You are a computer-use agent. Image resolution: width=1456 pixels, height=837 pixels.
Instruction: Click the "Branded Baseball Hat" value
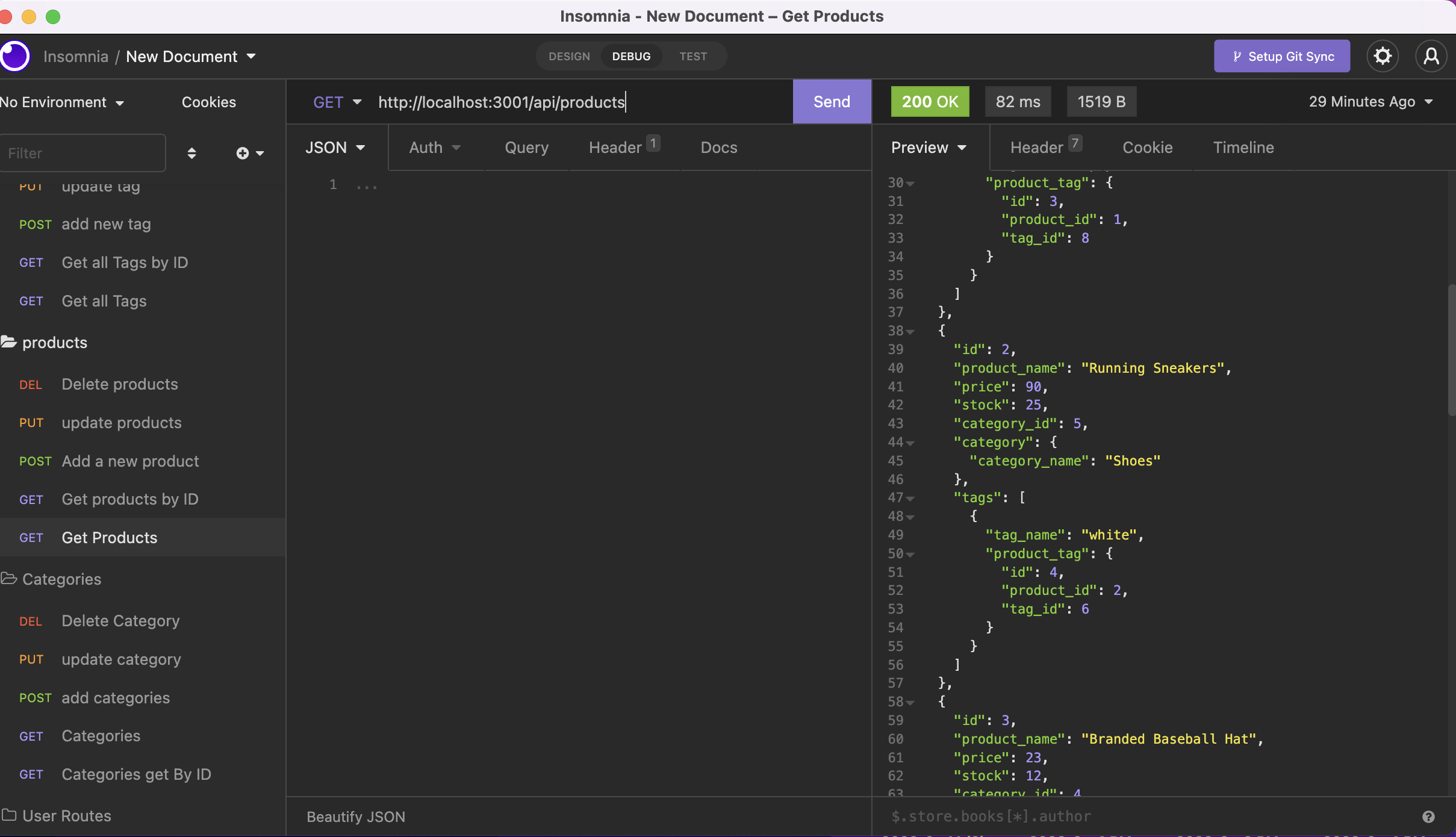click(x=1169, y=739)
